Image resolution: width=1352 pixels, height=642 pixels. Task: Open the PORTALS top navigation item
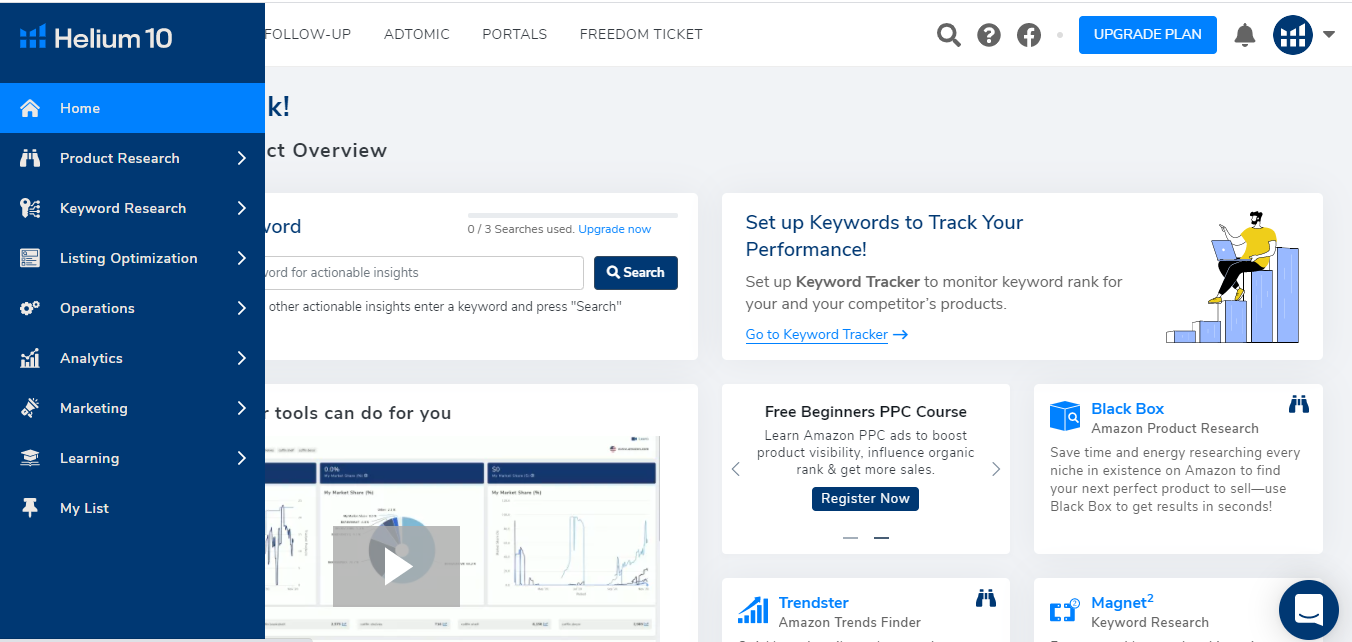515,34
